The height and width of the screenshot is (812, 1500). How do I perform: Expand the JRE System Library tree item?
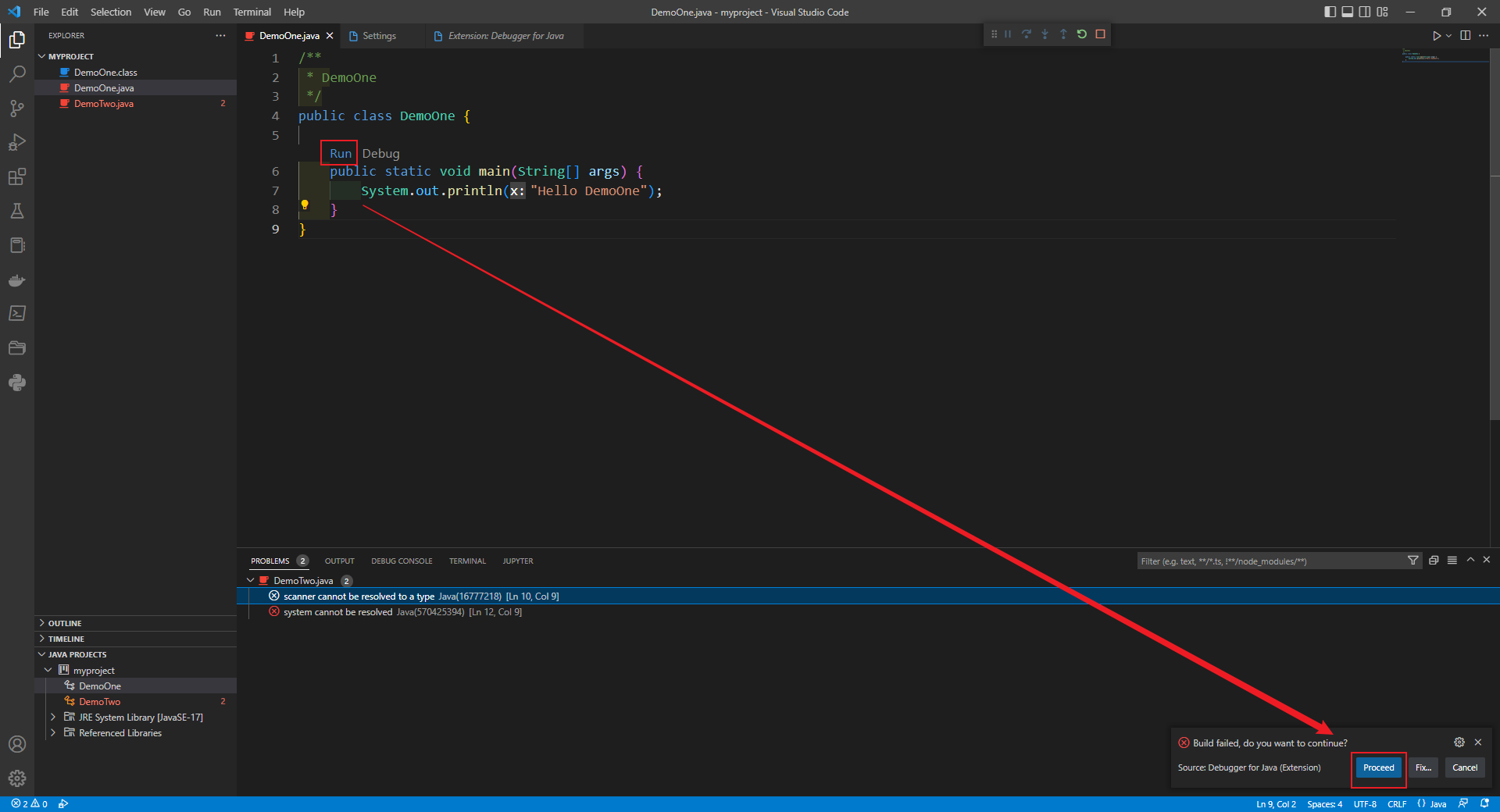(x=54, y=717)
